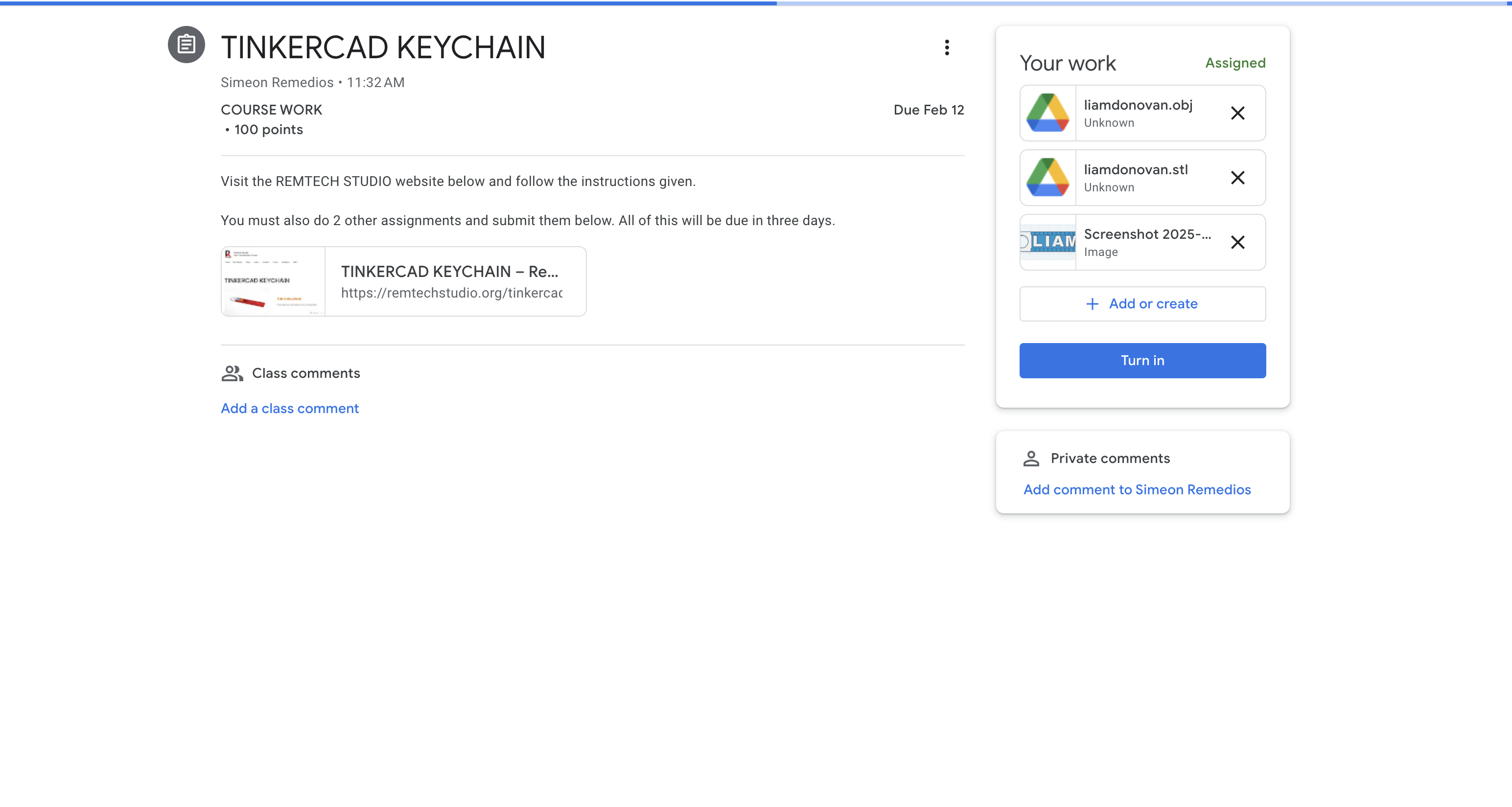Viewport: 1512px width, 807px height.
Task: Click the plus icon beside Add or create
Action: pos(1092,304)
